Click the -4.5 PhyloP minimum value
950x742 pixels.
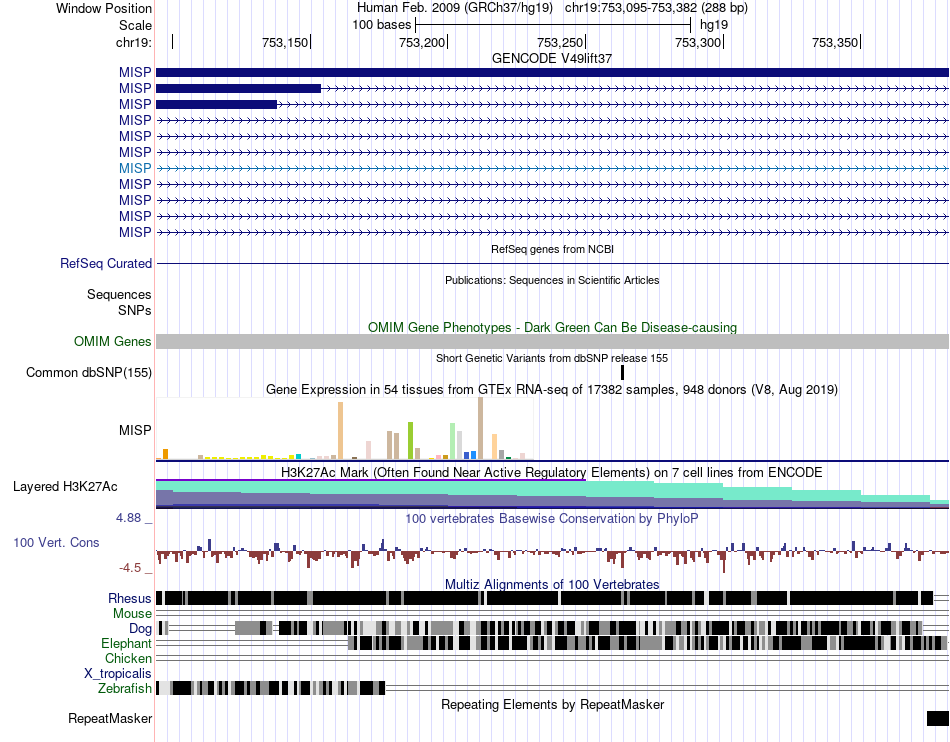point(130,568)
